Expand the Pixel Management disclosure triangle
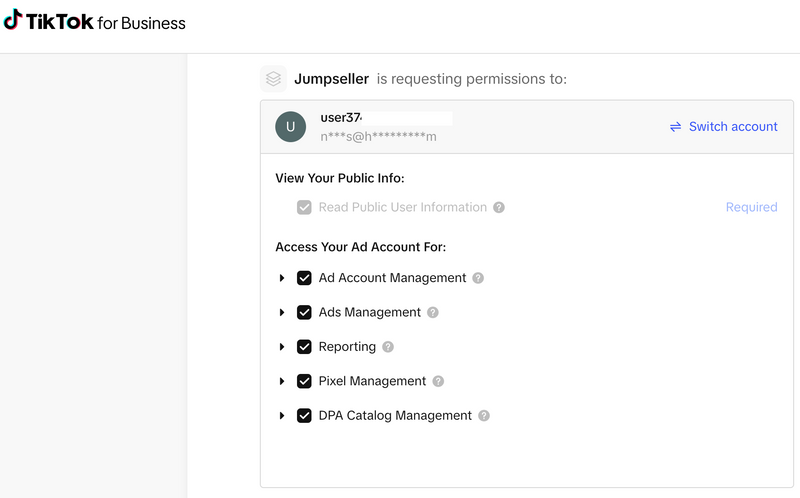 point(282,381)
